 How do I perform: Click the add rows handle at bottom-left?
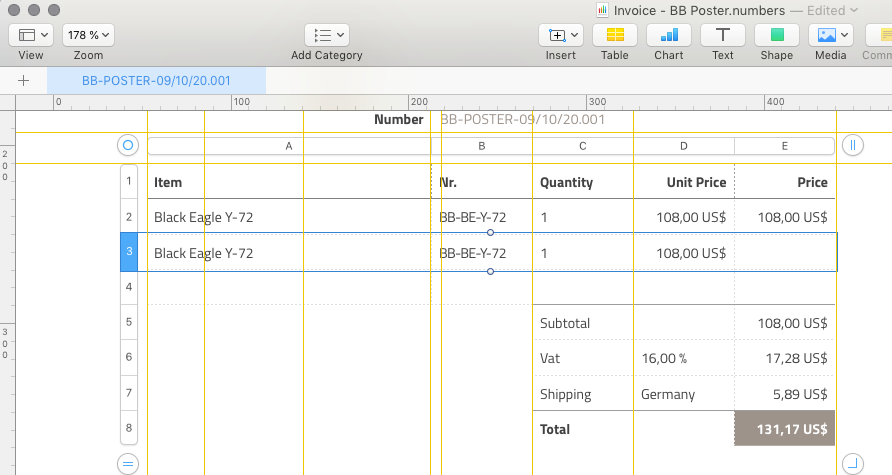[x=127, y=463]
